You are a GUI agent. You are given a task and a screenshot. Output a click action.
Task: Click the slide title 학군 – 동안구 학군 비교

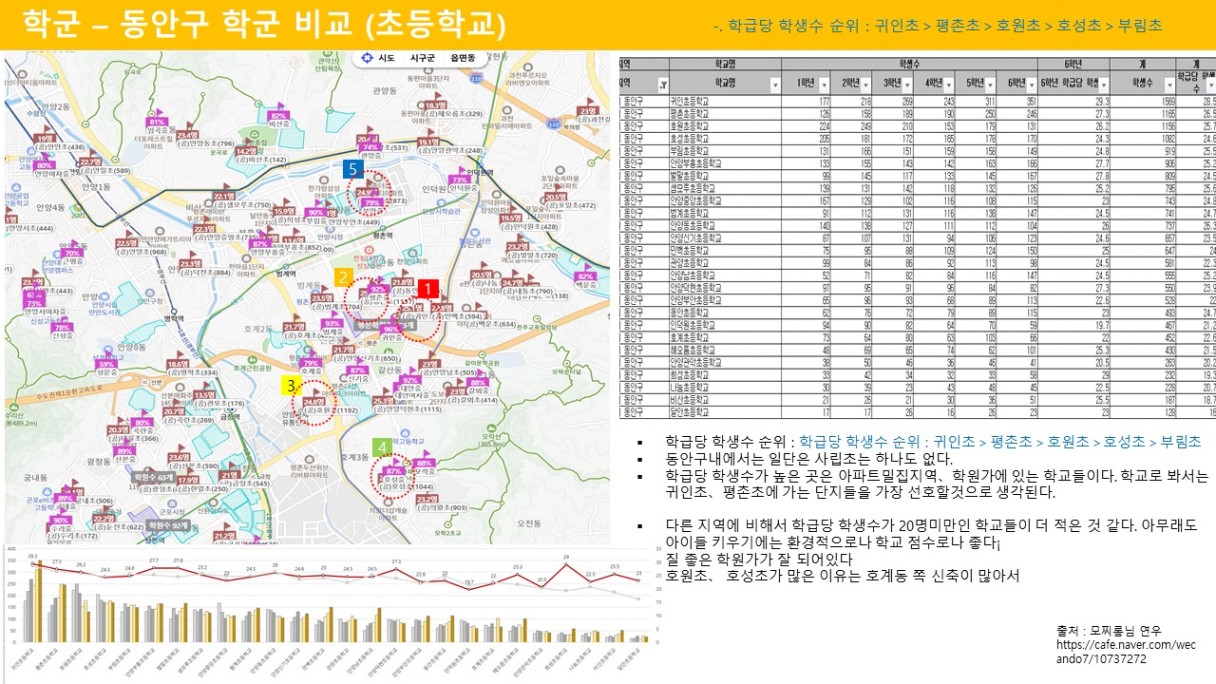[x=264, y=24]
